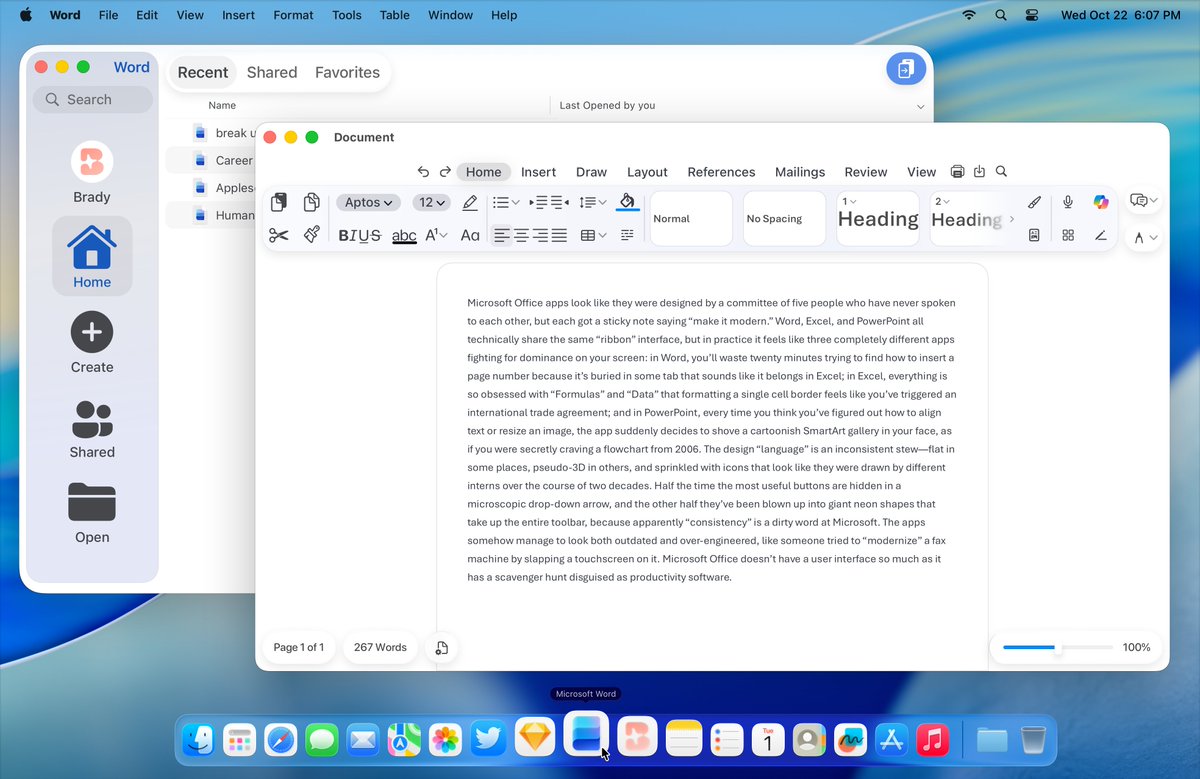The width and height of the screenshot is (1200, 779).
Task: Open Control Center in menu bar
Action: (x=1032, y=15)
